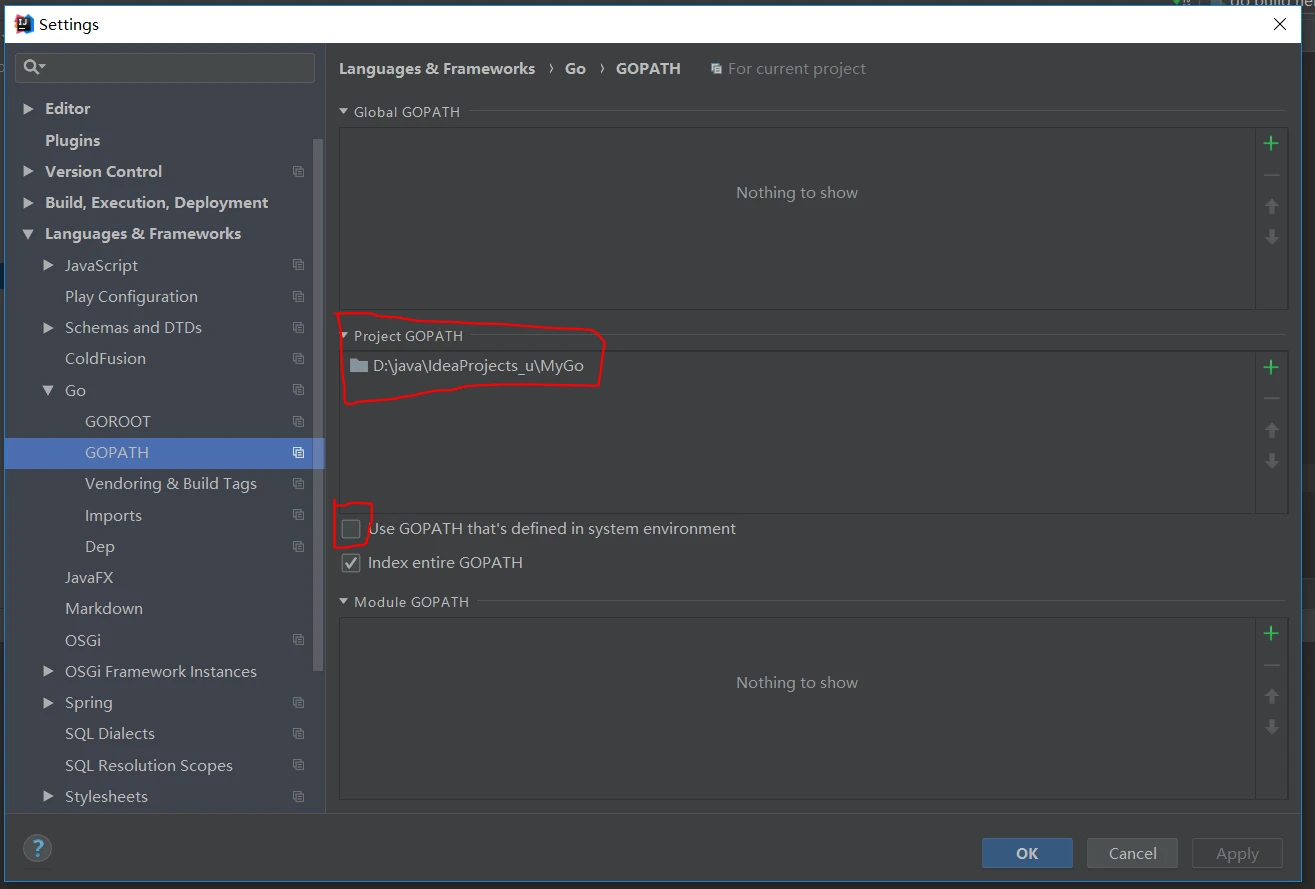This screenshot has height=889, width=1315.
Task: Open the OSGi settings page
Action: (x=83, y=641)
